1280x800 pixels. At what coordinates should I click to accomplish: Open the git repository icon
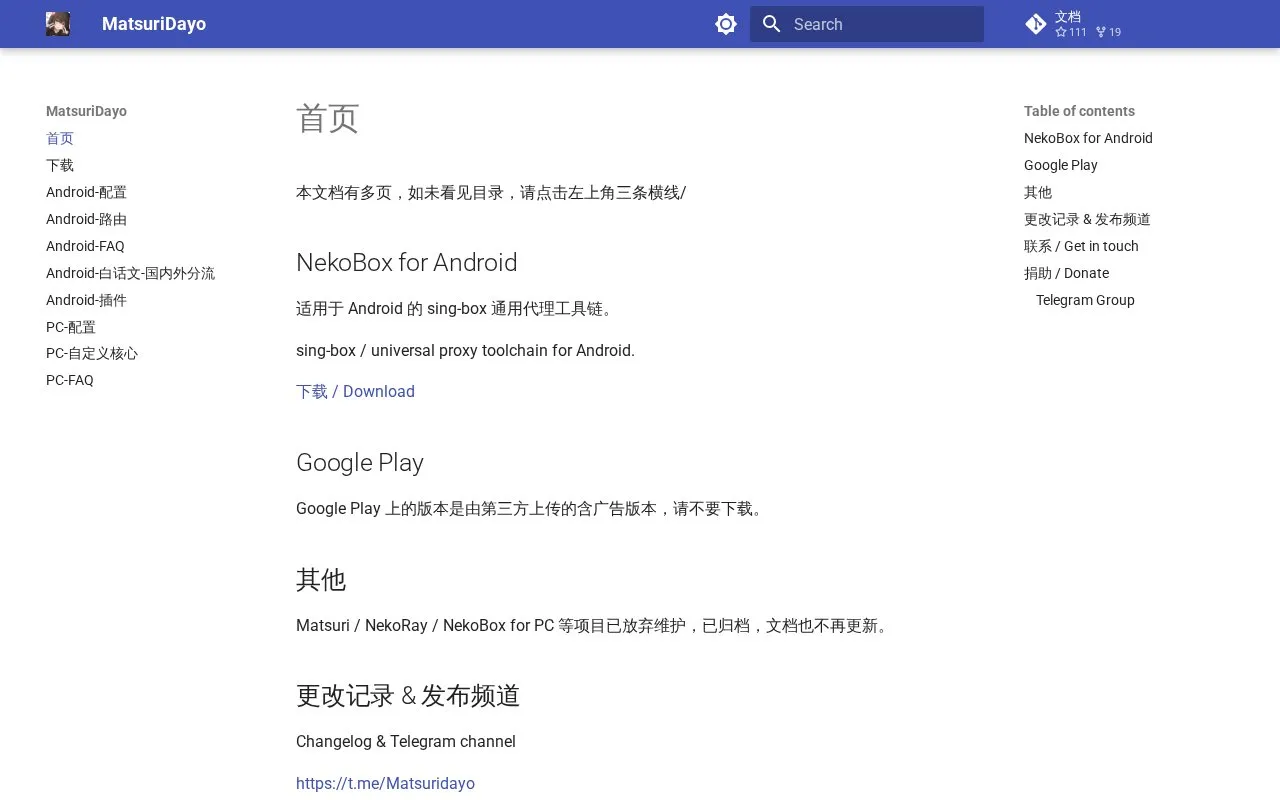(1036, 24)
